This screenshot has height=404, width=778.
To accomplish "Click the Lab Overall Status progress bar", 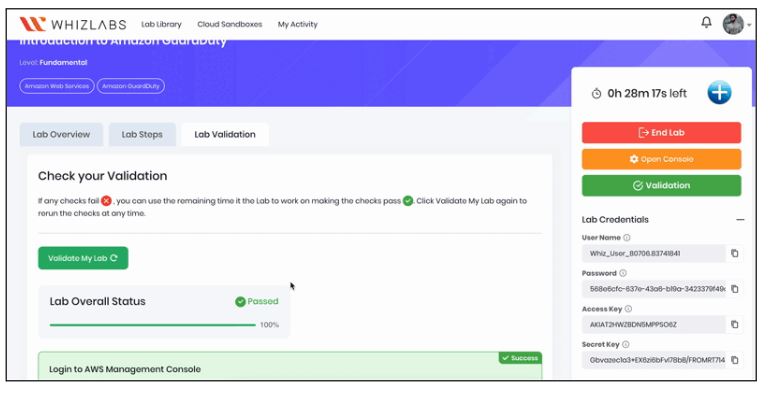I will pos(153,325).
